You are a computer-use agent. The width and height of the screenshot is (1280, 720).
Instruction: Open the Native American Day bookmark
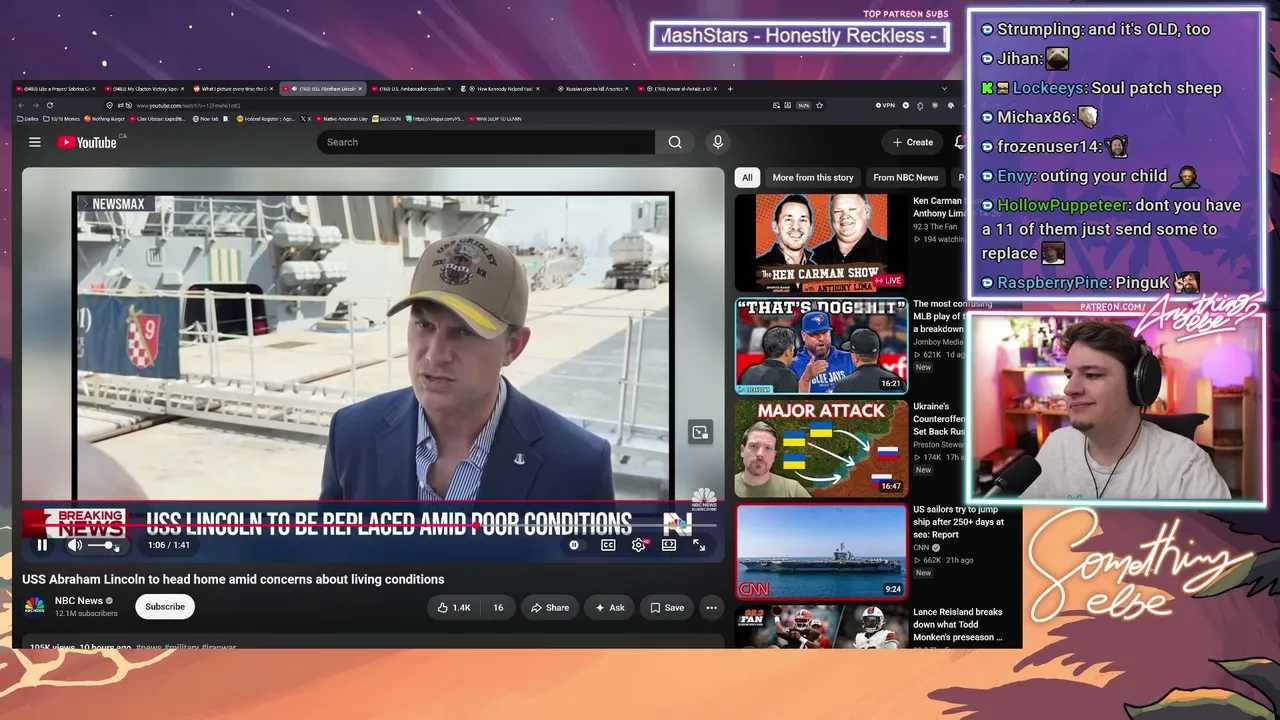pos(342,119)
